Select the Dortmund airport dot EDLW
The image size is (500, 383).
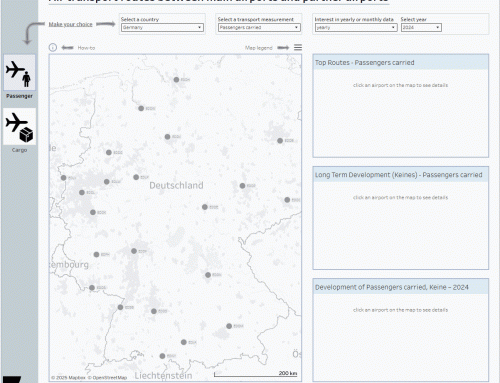pos(106,182)
